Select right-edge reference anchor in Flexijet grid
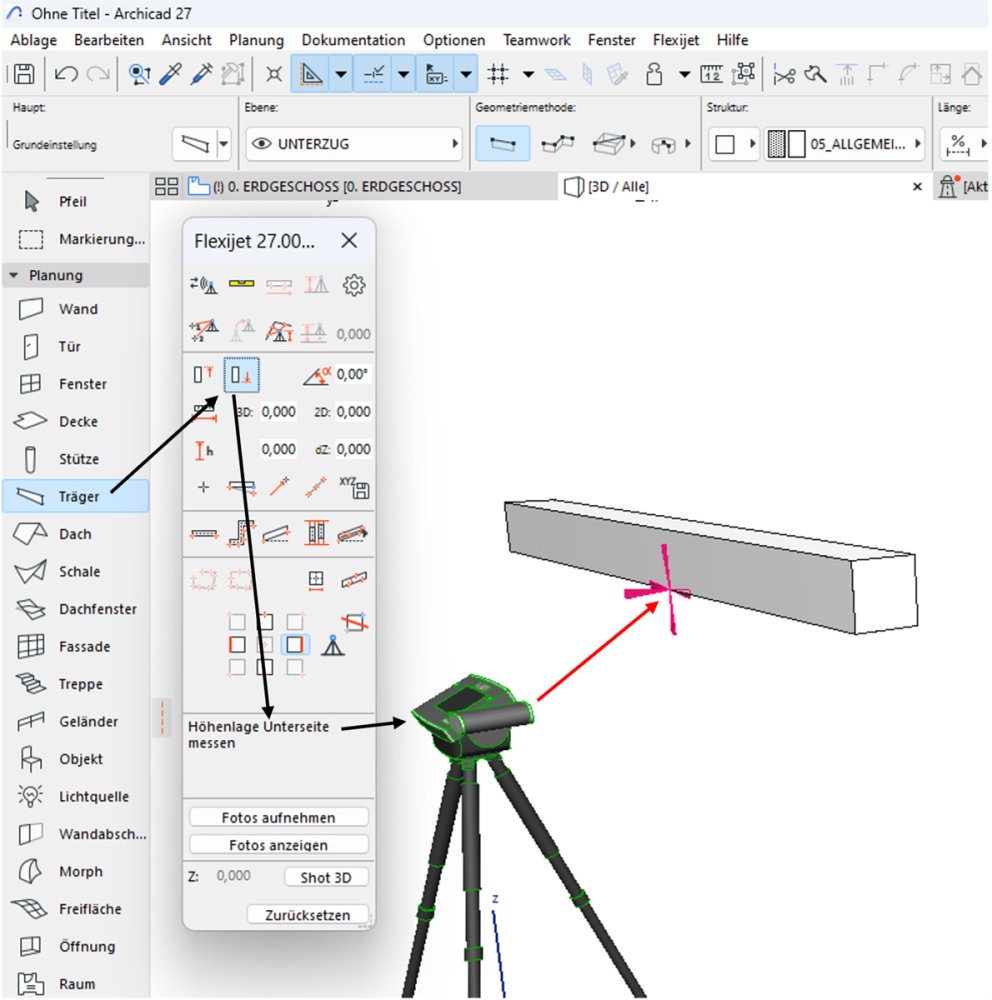The image size is (992, 1000). click(295, 645)
